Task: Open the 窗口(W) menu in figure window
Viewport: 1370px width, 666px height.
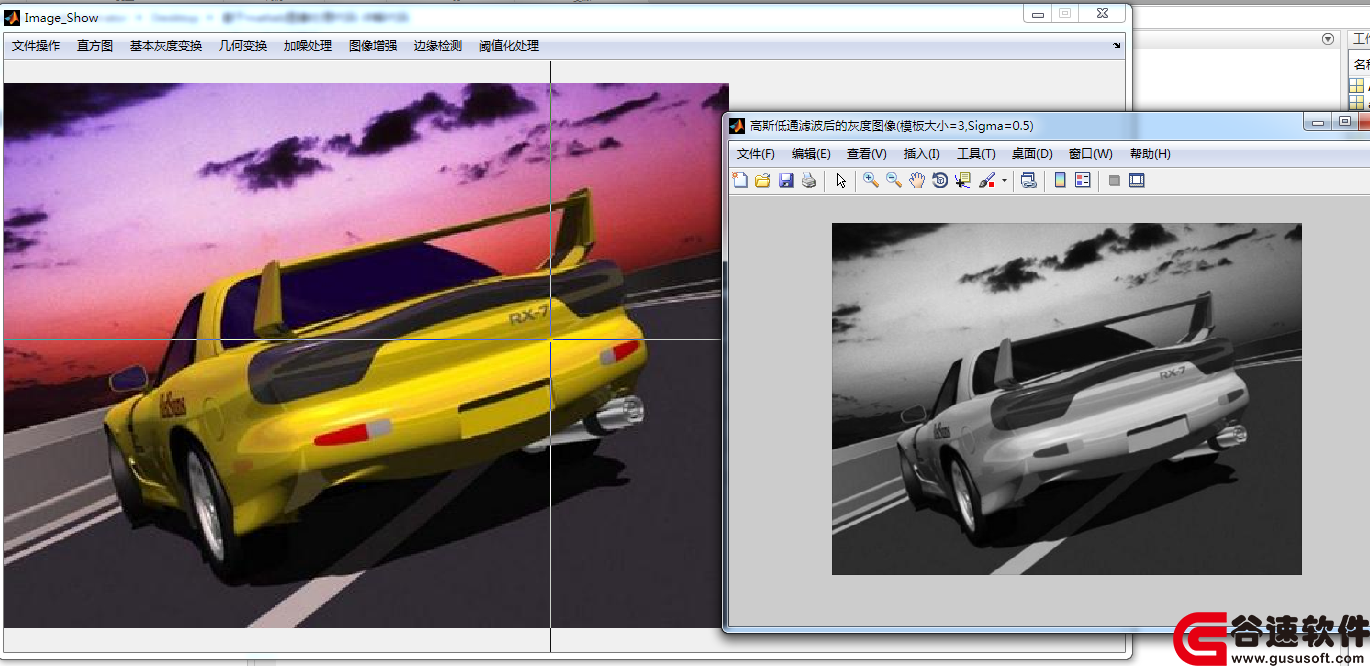Action: [x=1091, y=154]
